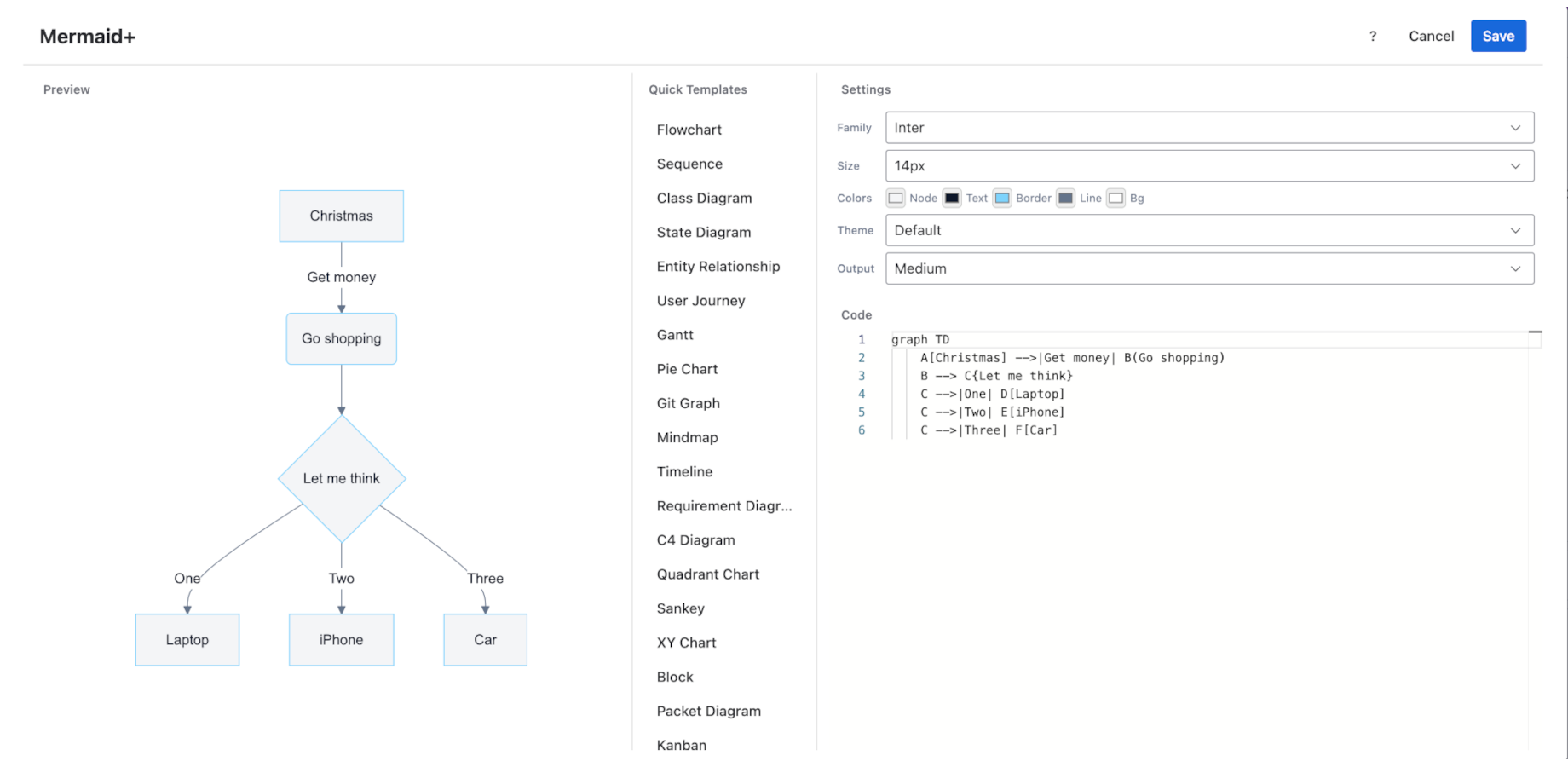
Task: Click code line with E[iPhone]
Action: [993, 412]
